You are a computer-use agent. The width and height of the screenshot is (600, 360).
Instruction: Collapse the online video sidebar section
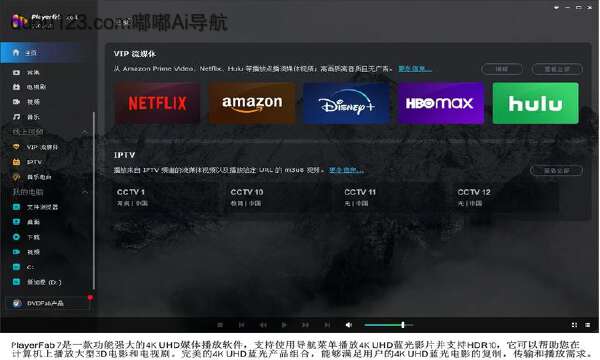85,132
